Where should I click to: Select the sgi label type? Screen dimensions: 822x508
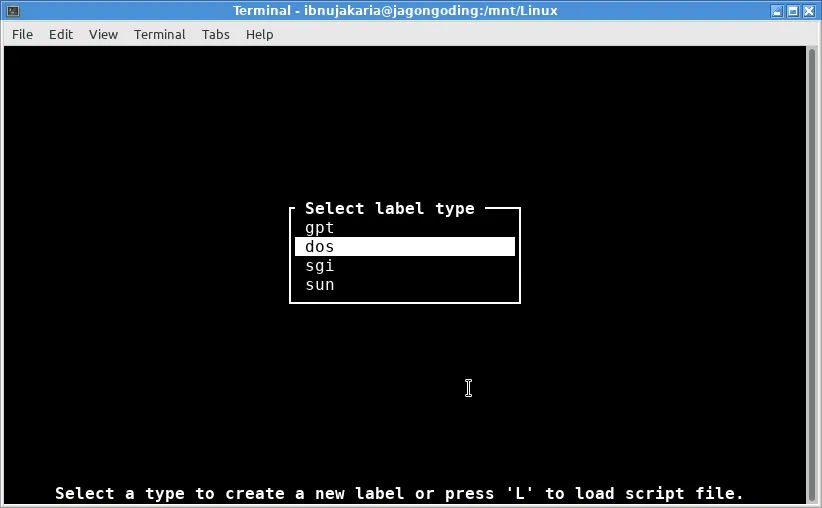click(x=405, y=266)
